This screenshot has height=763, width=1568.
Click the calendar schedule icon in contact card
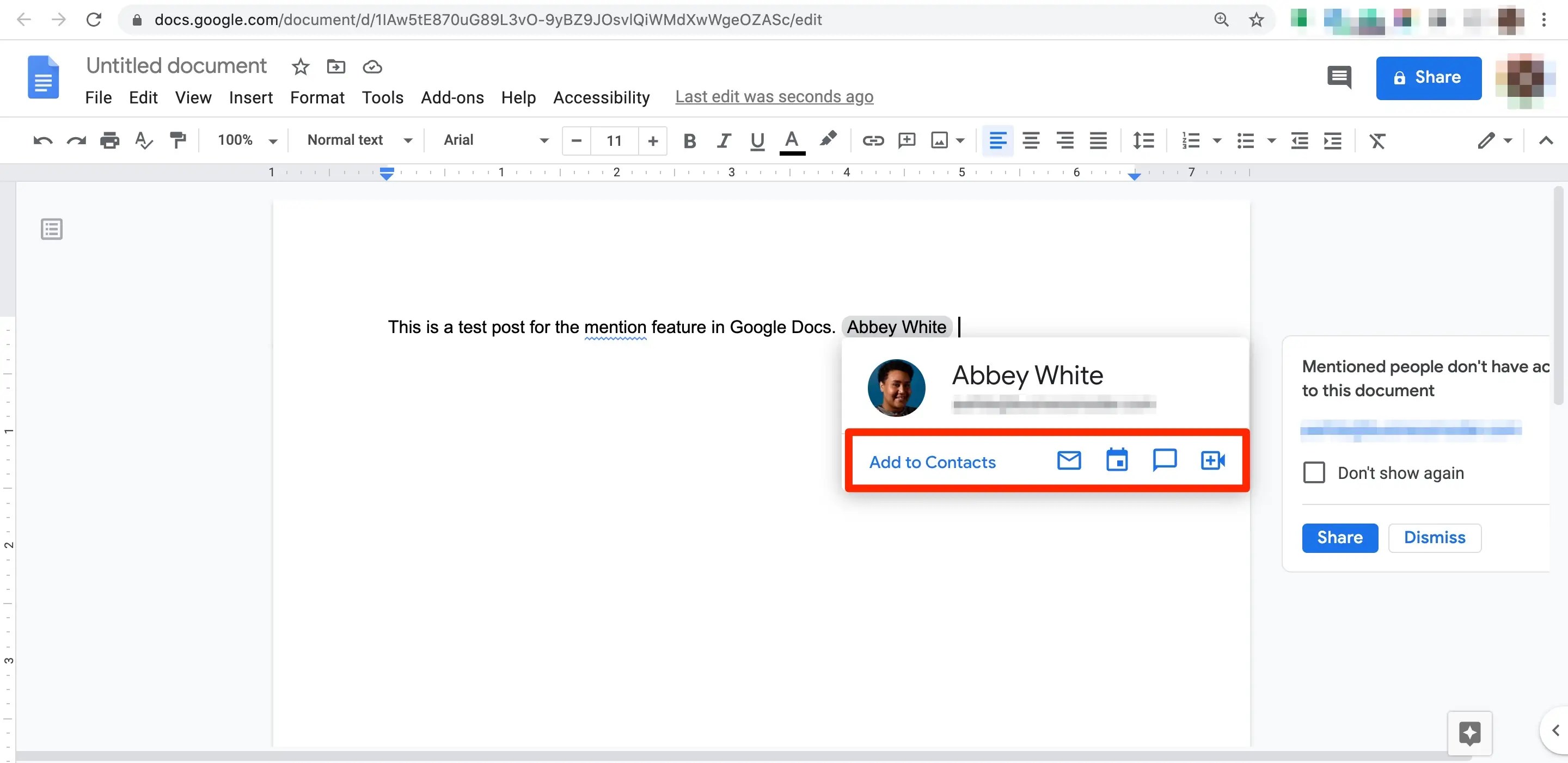[1116, 460]
